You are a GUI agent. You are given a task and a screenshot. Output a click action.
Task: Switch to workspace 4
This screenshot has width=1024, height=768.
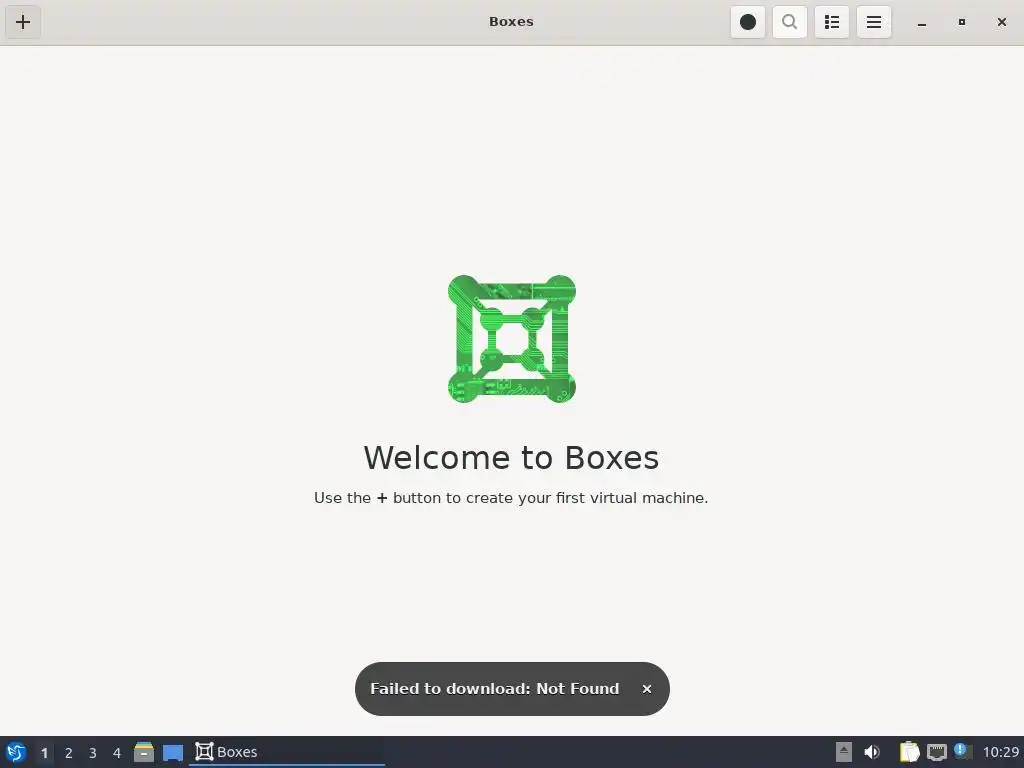click(117, 753)
